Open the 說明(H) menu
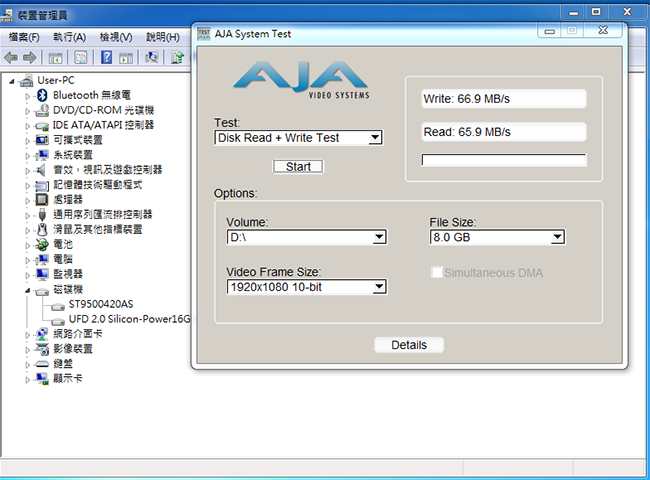The height and width of the screenshot is (480, 650). tap(163, 37)
